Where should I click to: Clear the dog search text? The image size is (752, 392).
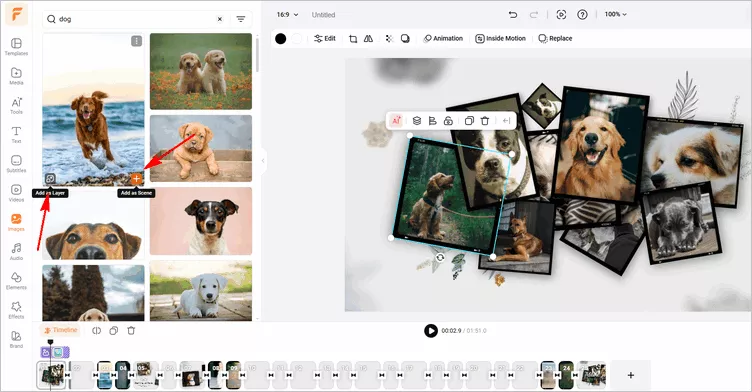[220, 19]
